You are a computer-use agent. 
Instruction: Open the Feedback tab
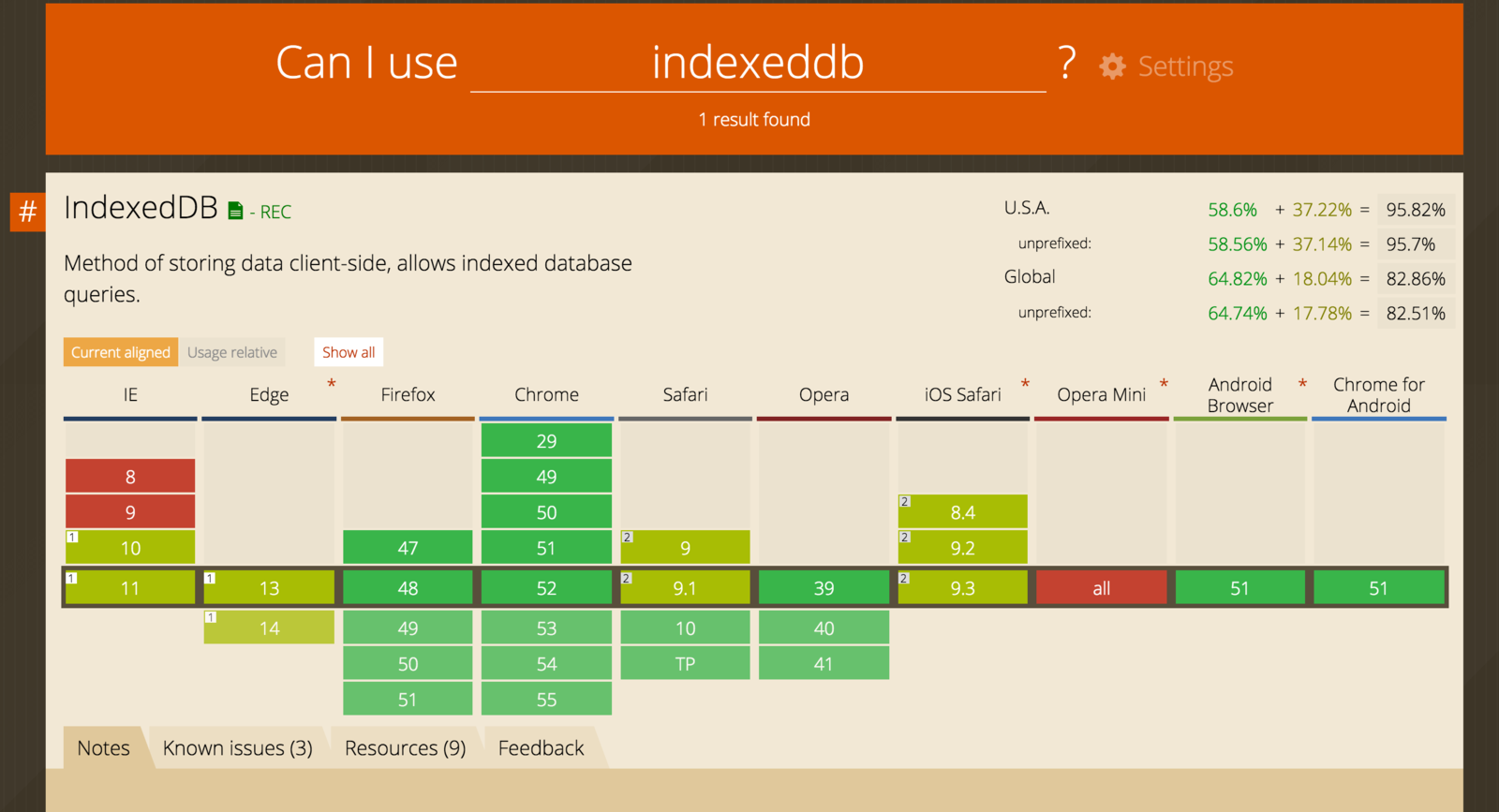pos(541,748)
